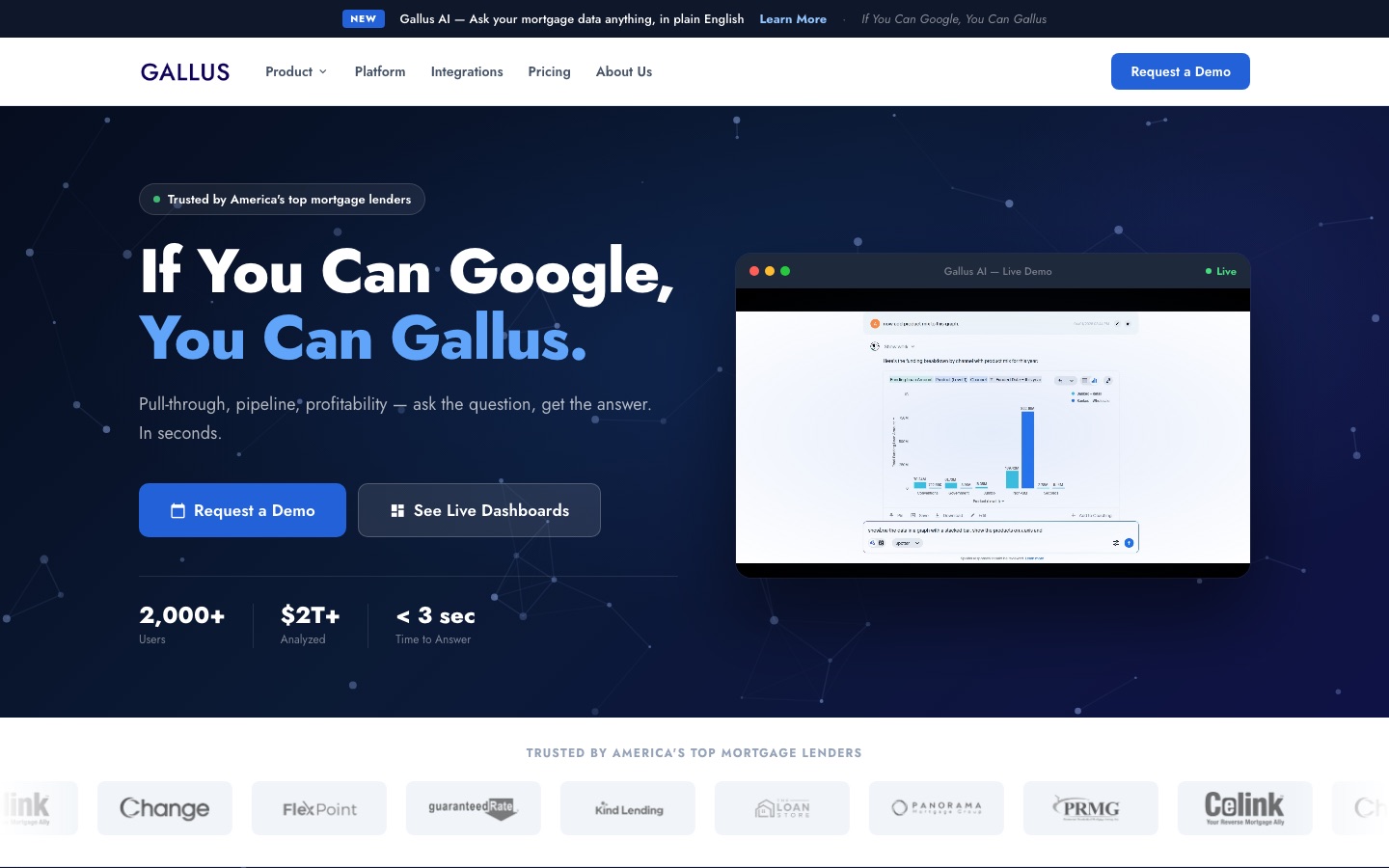Viewport: 1389px width, 868px height.
Task: Click the Panorama Mortgage Group logo
Action: (x=937, y=808)
